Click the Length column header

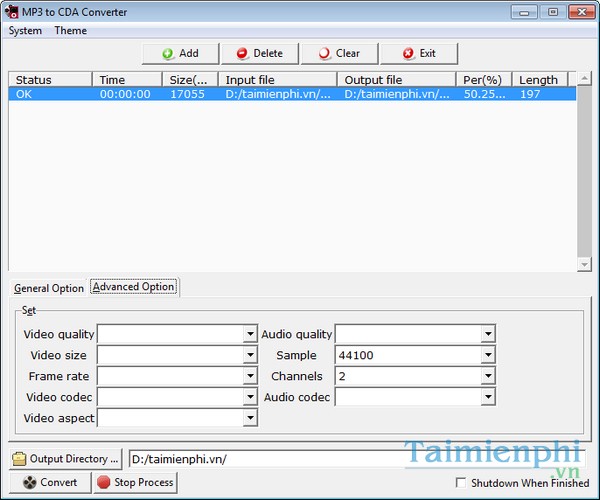pyautogui.click(x=540, y=80)
